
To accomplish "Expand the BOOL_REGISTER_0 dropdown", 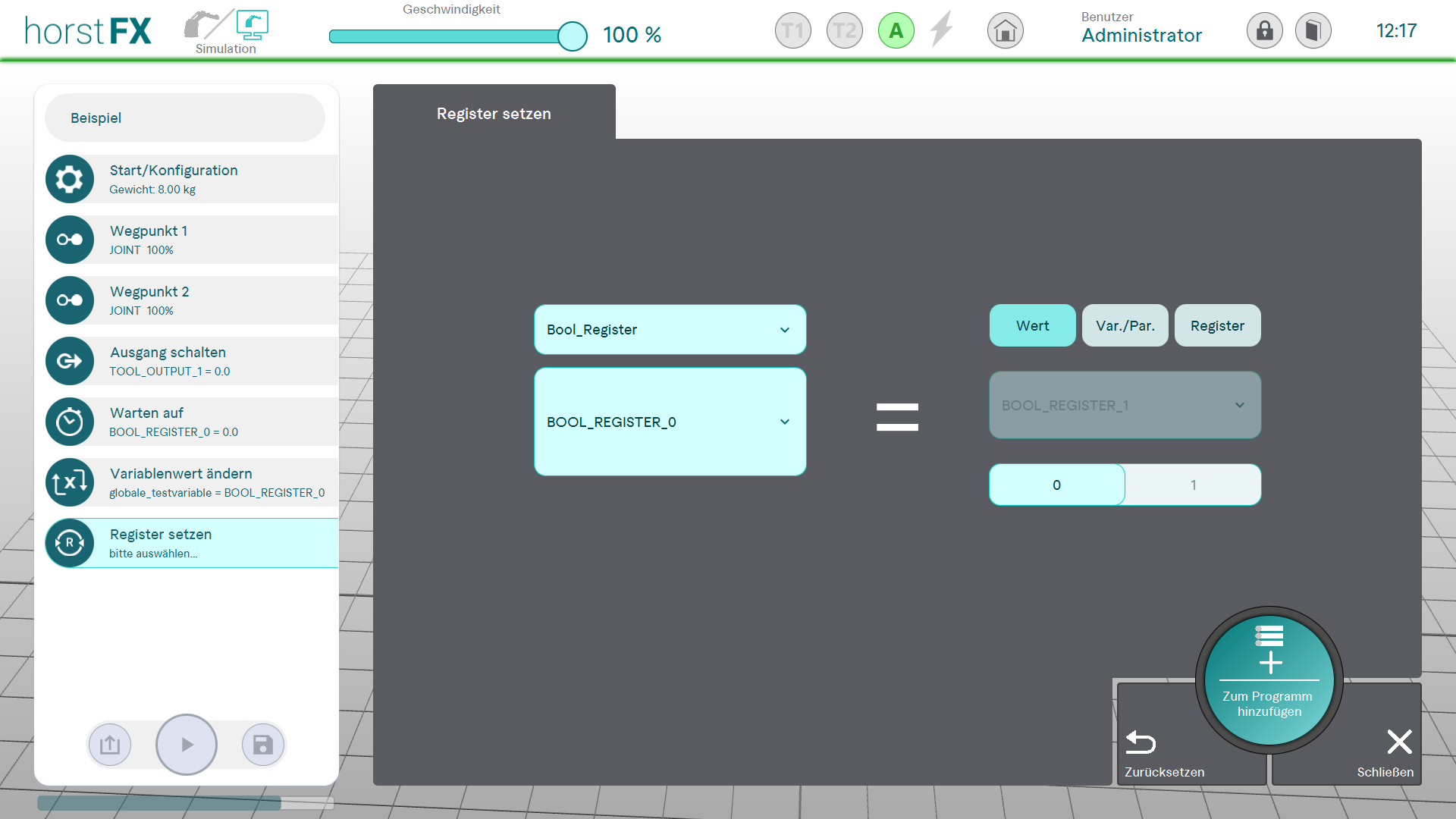I will 670,422.
